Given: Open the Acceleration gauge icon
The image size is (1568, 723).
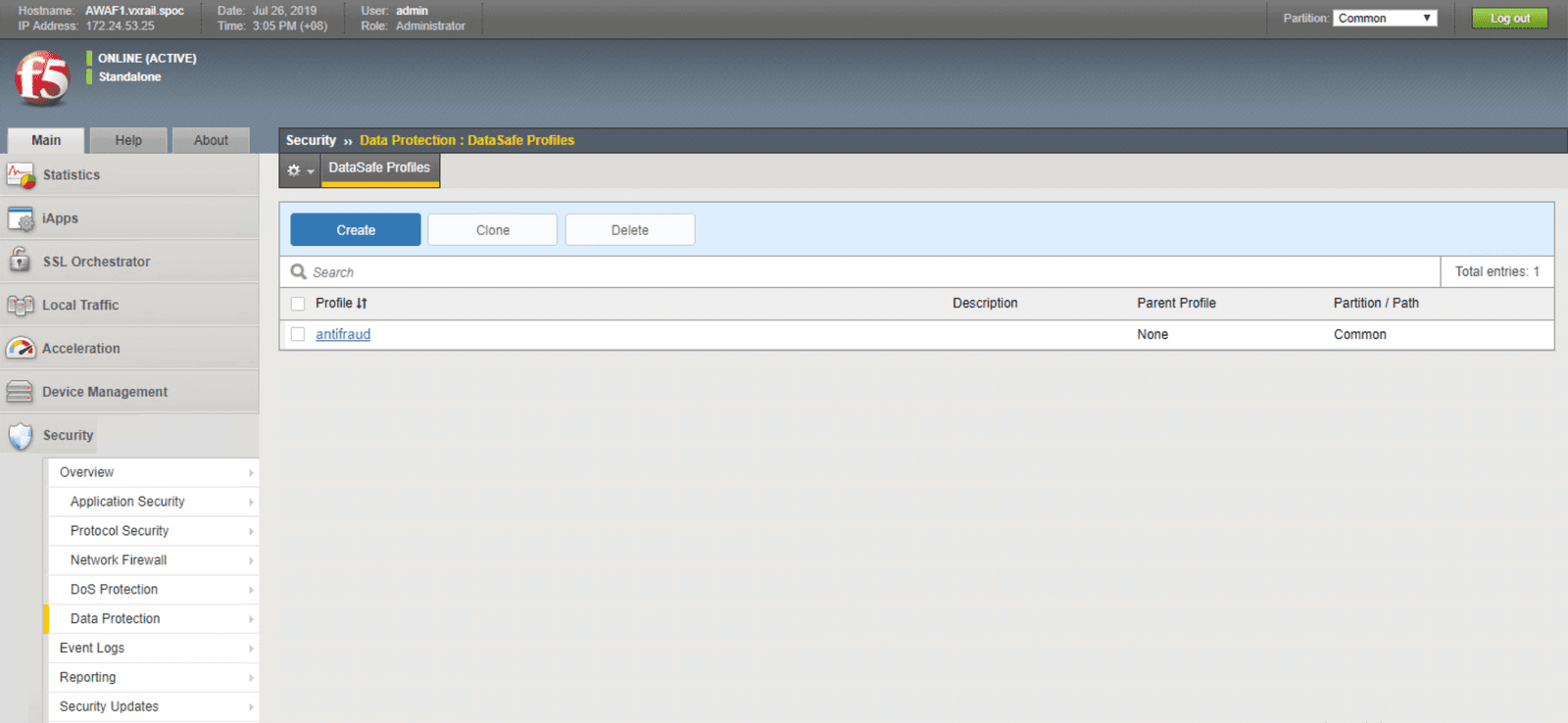Looking at the screenshot, I should (x=21, y=348).
